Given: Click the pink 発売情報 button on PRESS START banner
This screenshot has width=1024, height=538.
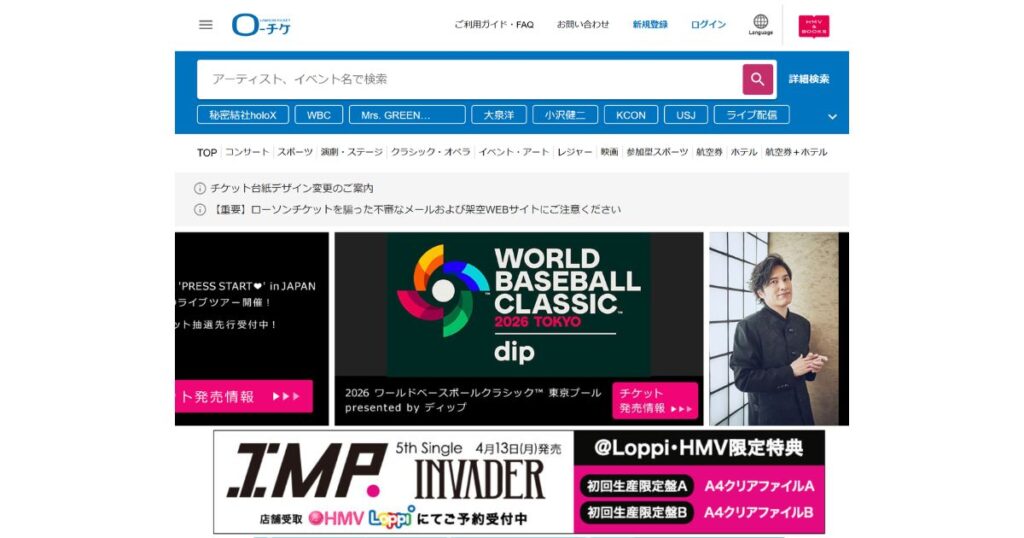Looking at the screenshot, I should pos(244,396).
